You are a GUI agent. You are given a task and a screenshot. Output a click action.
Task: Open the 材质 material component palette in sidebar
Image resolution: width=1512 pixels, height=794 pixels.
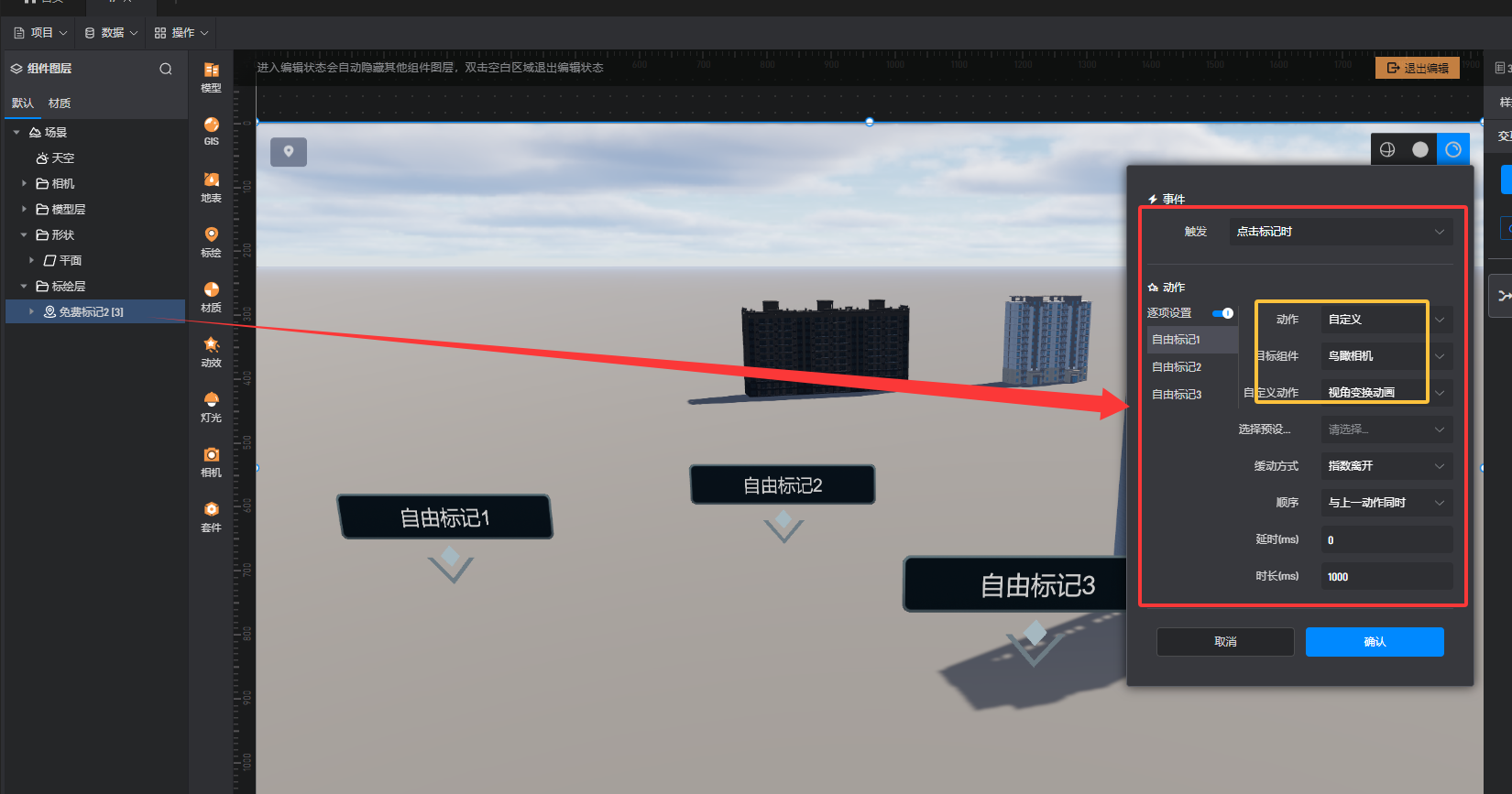tap(211, 298)
